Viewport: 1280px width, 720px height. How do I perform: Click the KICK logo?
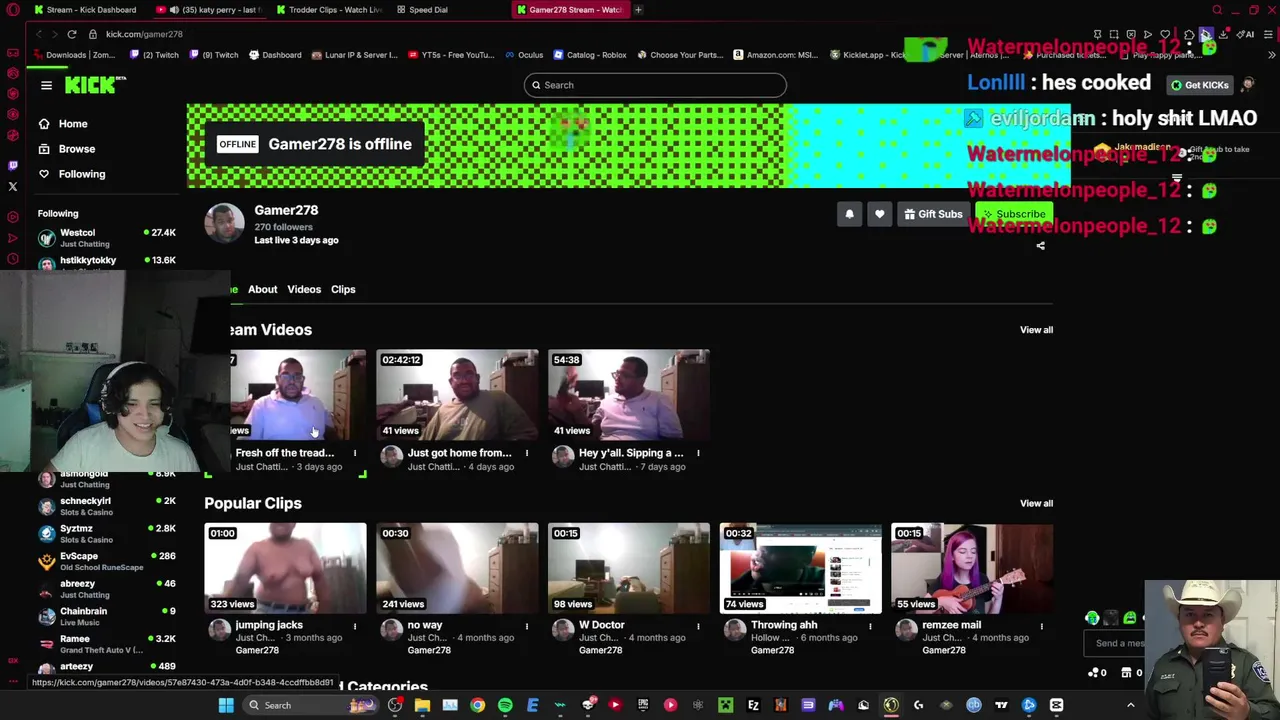[x=95, y=86]
